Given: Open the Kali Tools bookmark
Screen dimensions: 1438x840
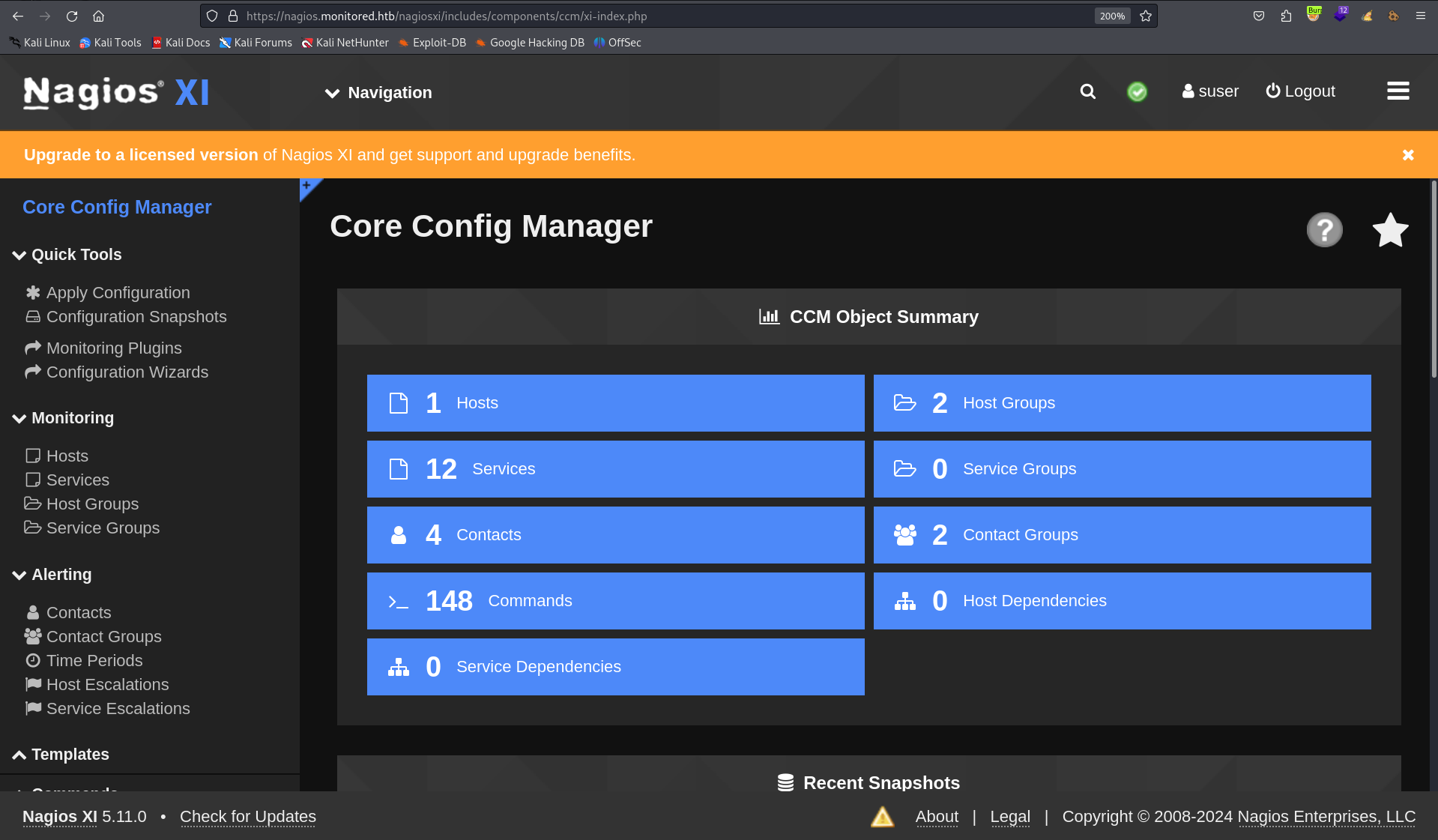Looking at the screenshot, I should click(110, 43).
